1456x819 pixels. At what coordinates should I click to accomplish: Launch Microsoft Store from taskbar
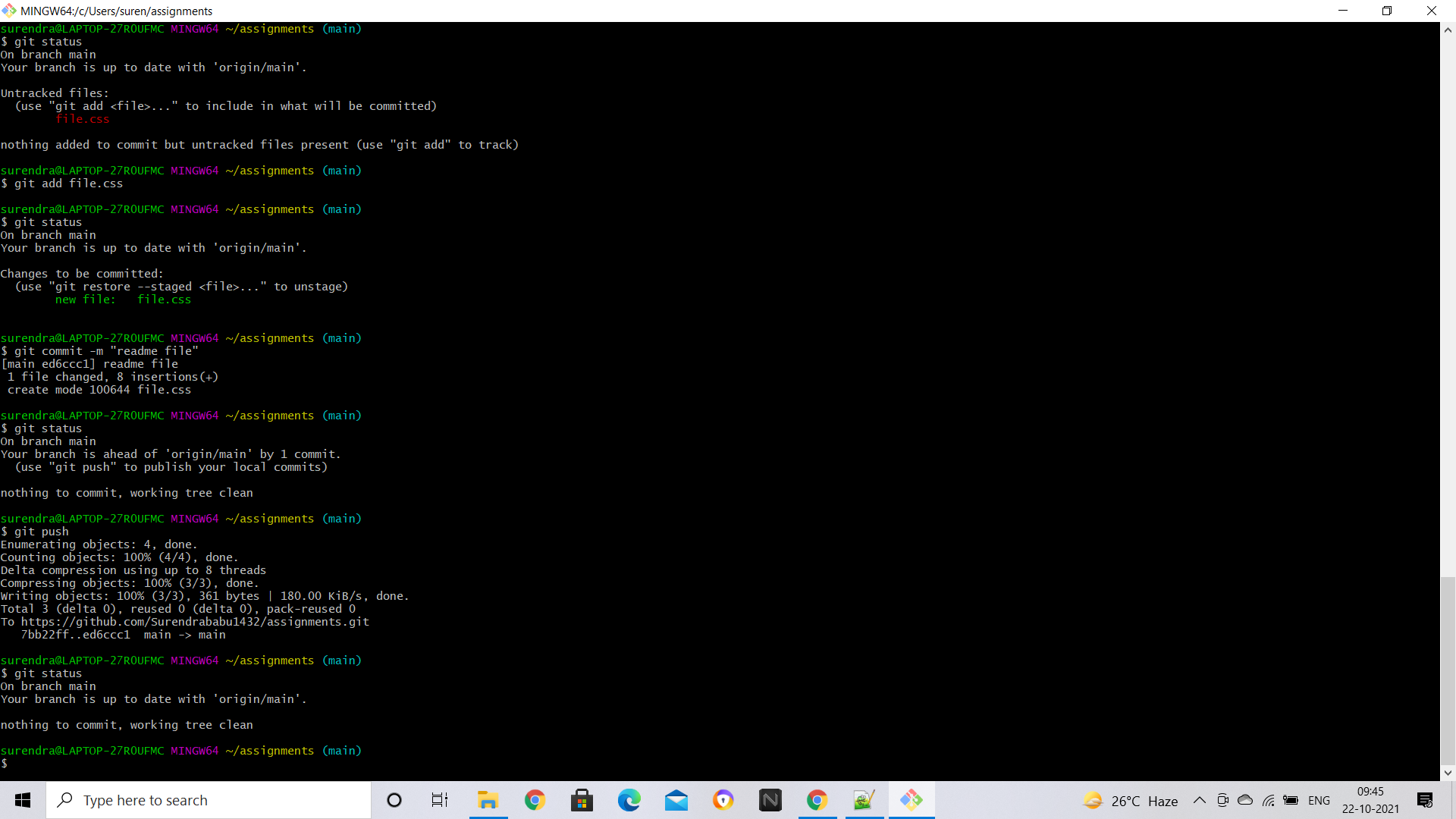pyautogui.click(x=582, y=800)
